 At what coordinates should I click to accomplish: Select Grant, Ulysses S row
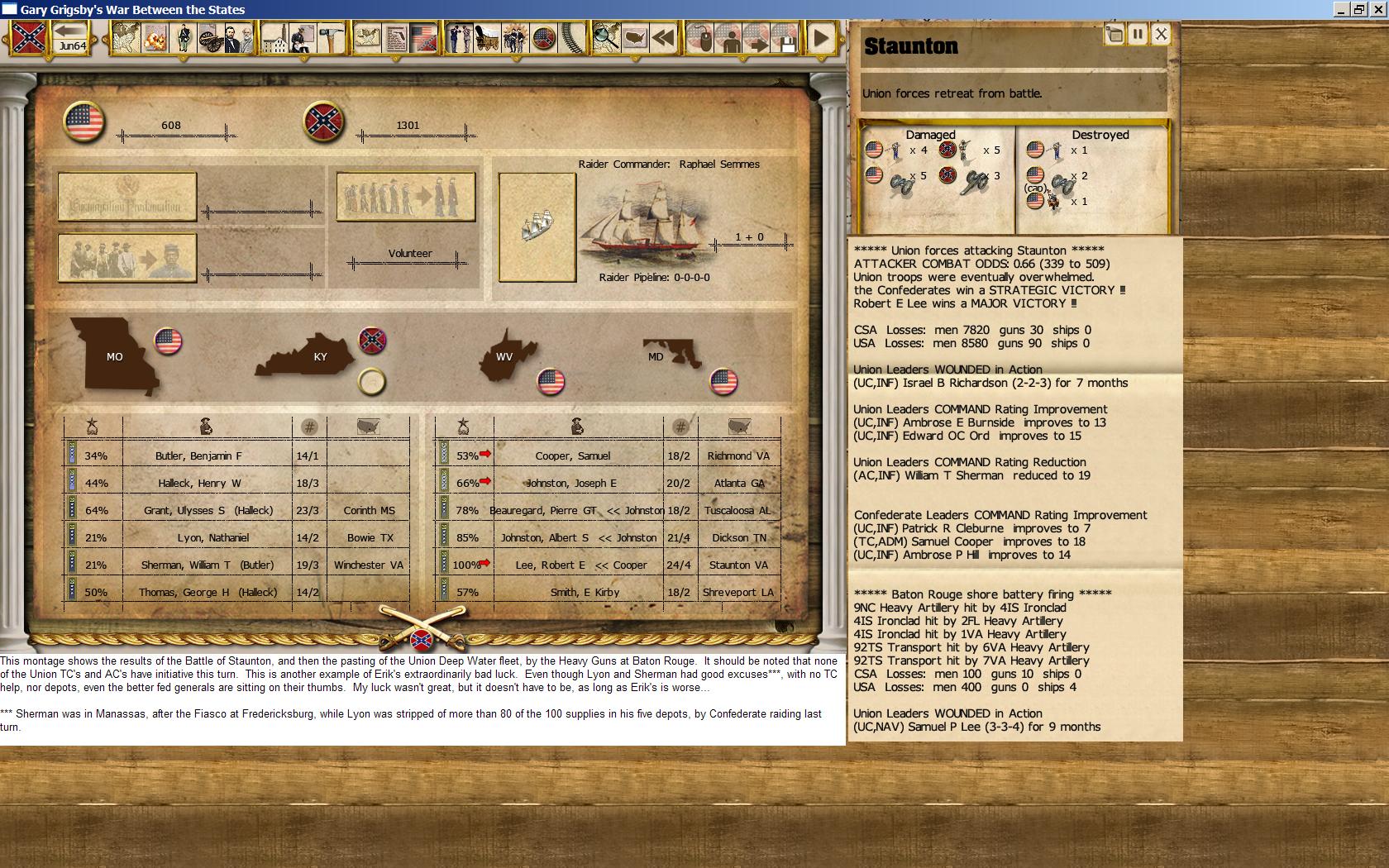pos(236,510)
